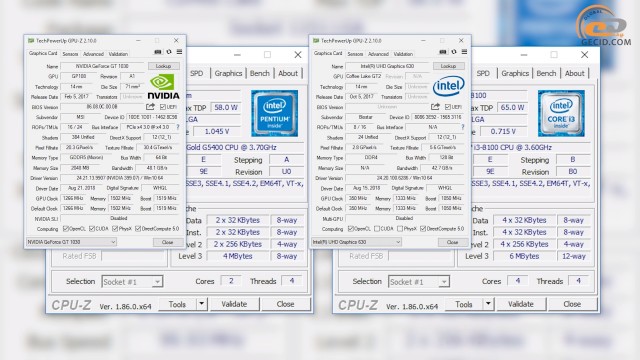Toggle CUDA checkbox in NVIDIA GPU-Z window
640x360 pixels.
[92, 229]
